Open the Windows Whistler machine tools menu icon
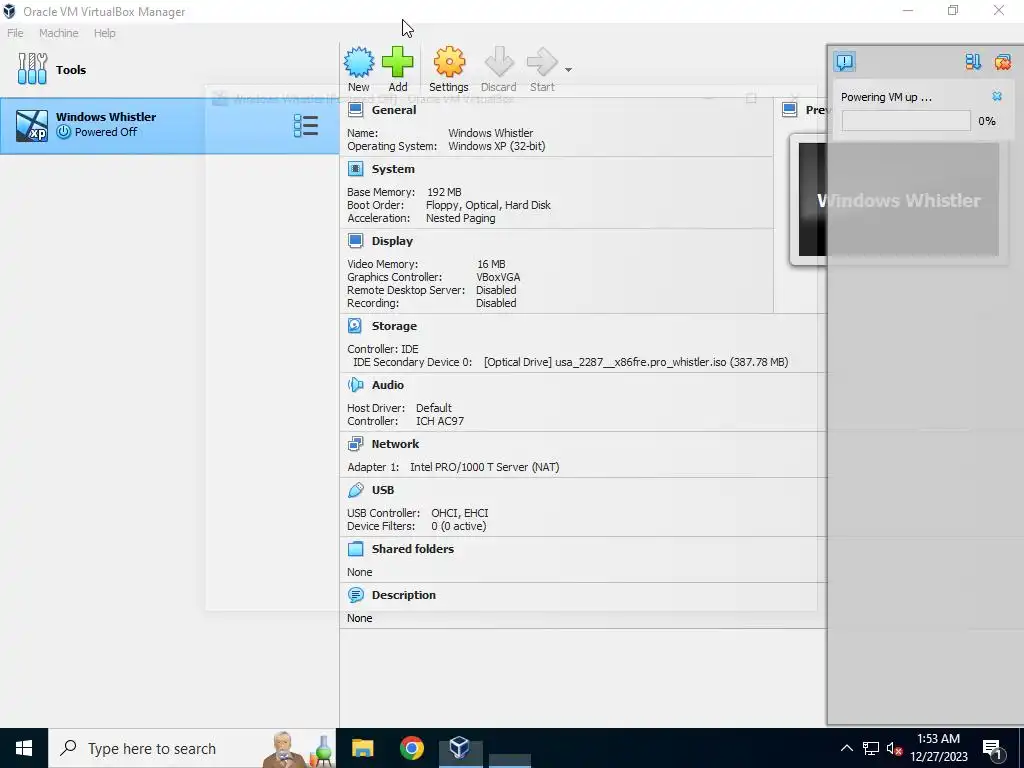The height and width of the screenshot is (768, 1024). 306,125
